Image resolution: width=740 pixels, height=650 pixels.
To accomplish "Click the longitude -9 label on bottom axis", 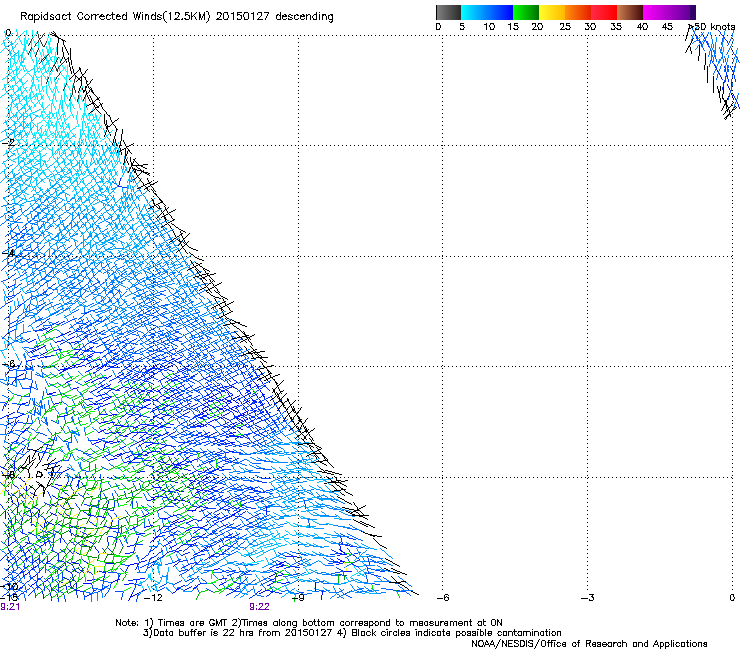I will [298, 598].
